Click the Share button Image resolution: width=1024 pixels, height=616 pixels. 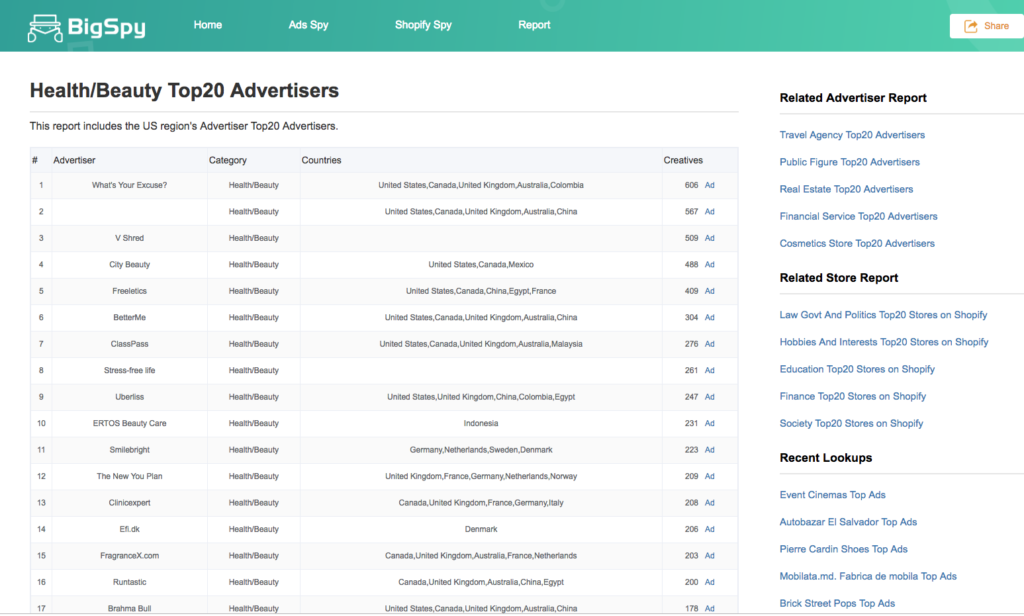click(x=987, y=26)
